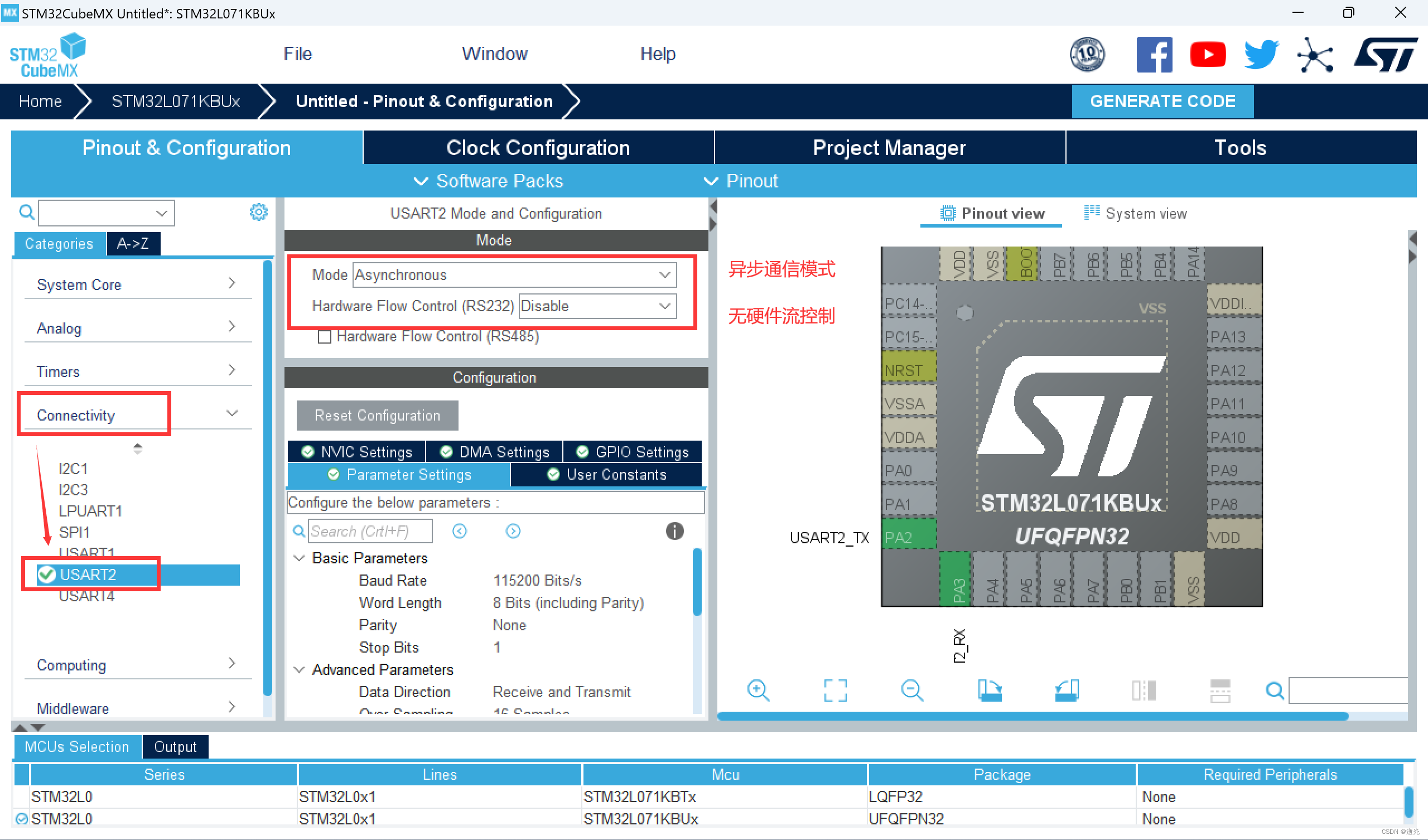This screenshot has height=840, width=1428.
Task: Switch to Project Manager tab
Action: point(889,147)
